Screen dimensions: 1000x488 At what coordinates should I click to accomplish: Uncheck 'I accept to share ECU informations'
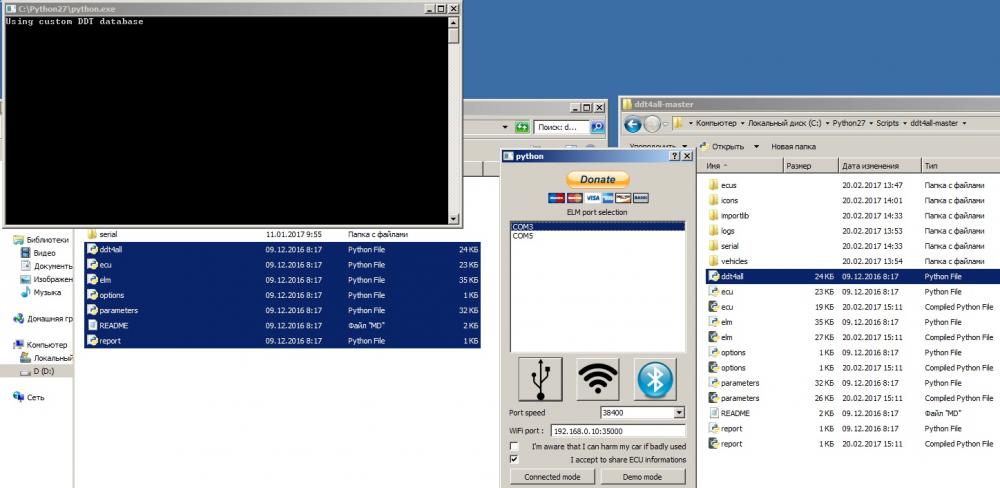click(514, 459)
